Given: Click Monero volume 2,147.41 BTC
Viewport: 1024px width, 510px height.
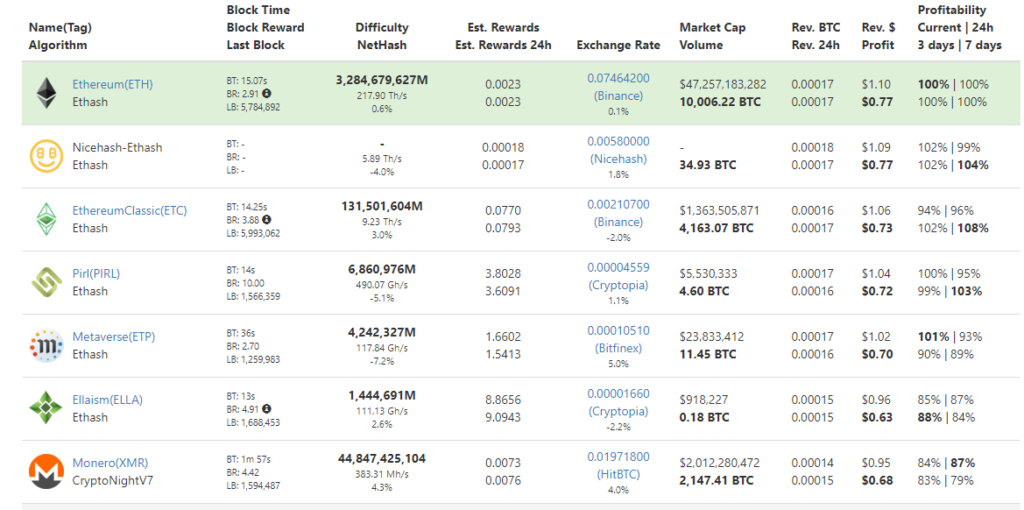Looking at the screenshot, I should pyautogui.click(x=716, y=481).
